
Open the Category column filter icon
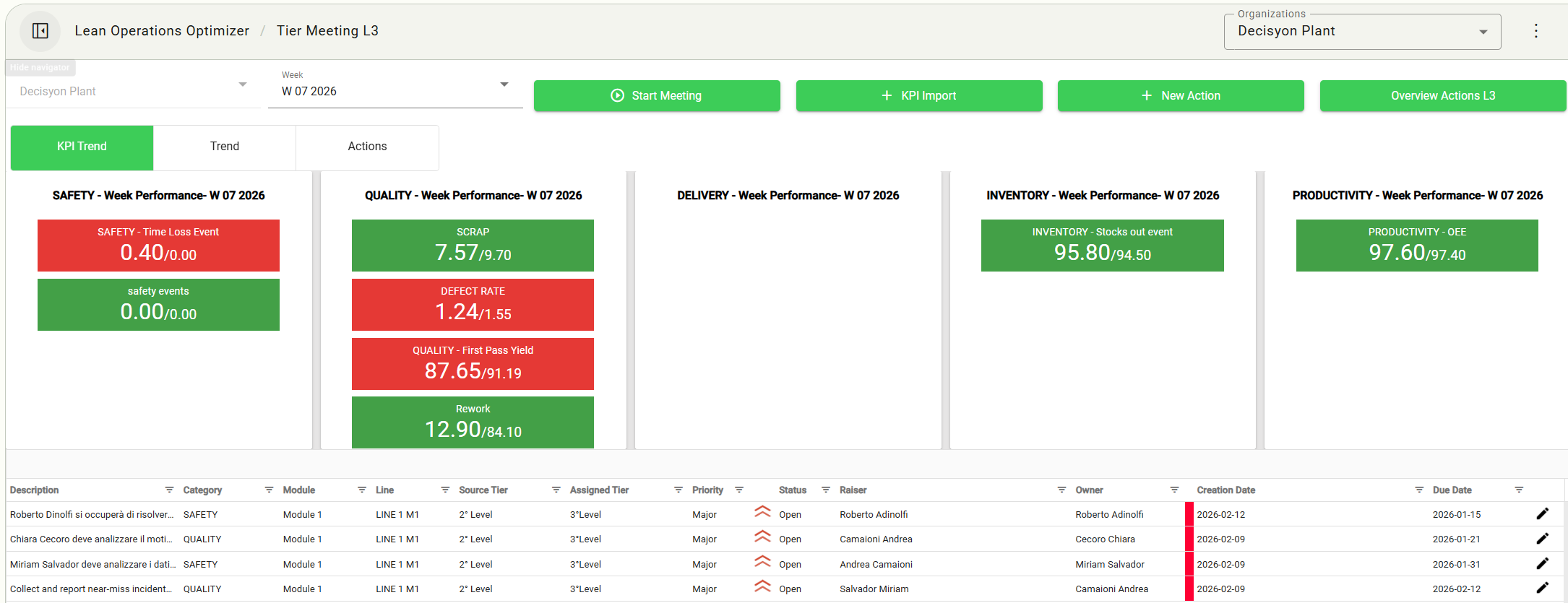269,490
